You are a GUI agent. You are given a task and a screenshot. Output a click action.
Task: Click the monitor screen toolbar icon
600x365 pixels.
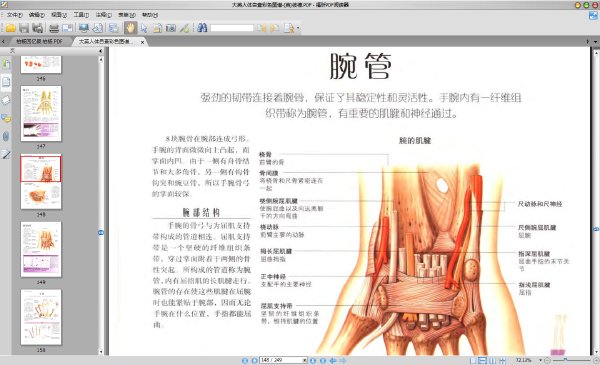point(83,28)
